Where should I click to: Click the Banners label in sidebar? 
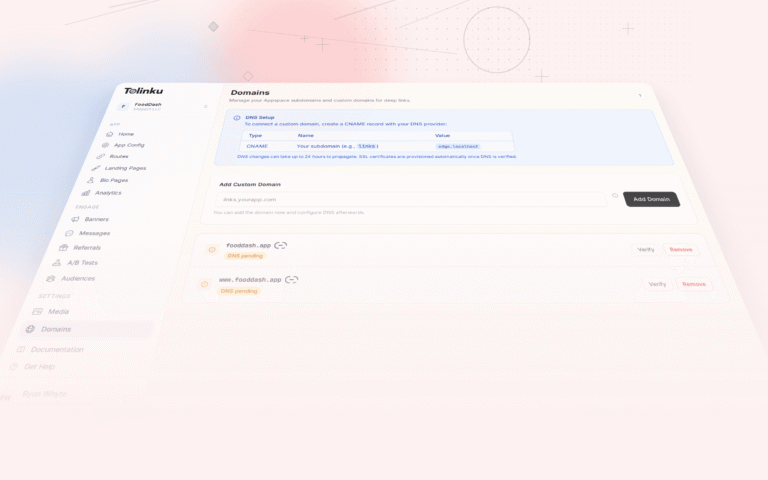96,219
